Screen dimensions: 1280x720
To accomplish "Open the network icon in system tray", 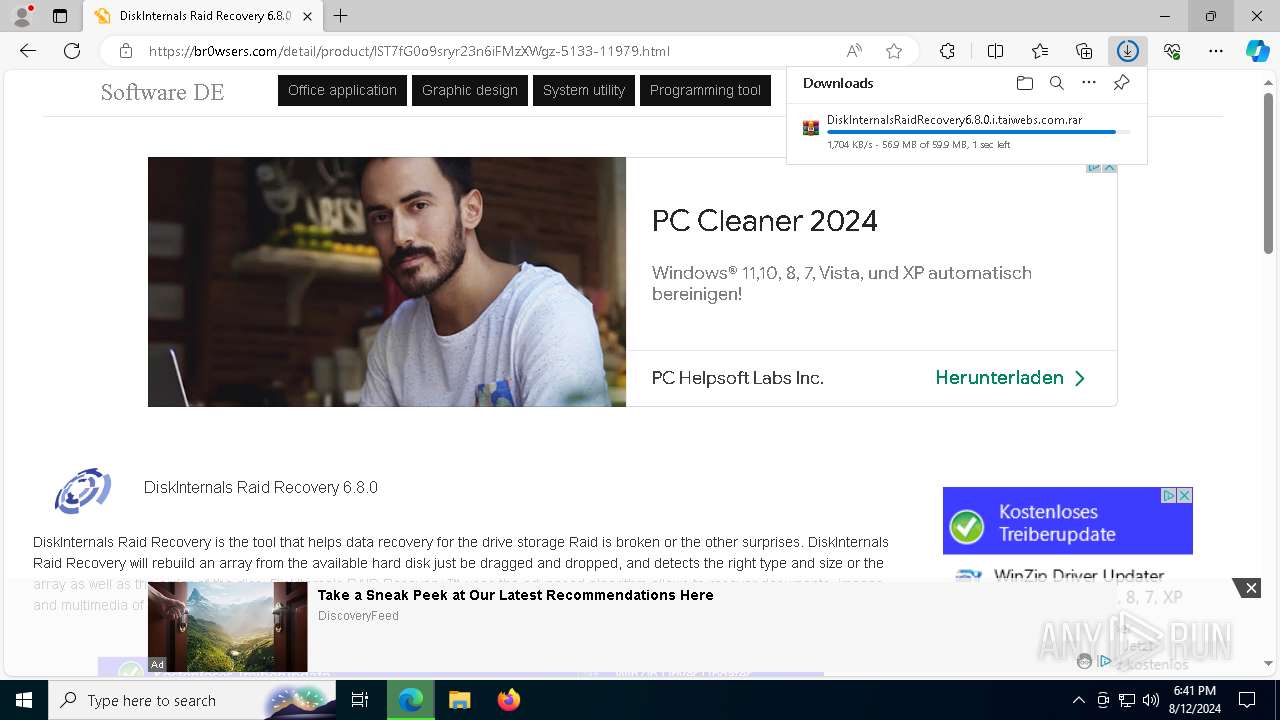I will (x=1126, y=700).
